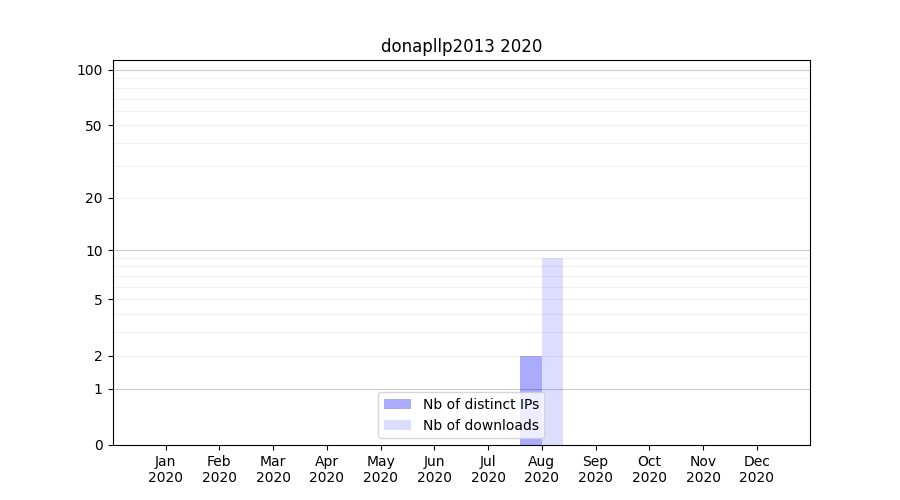
Task: Click the 20 tick on the y-axis
Action: click(95, 198)
